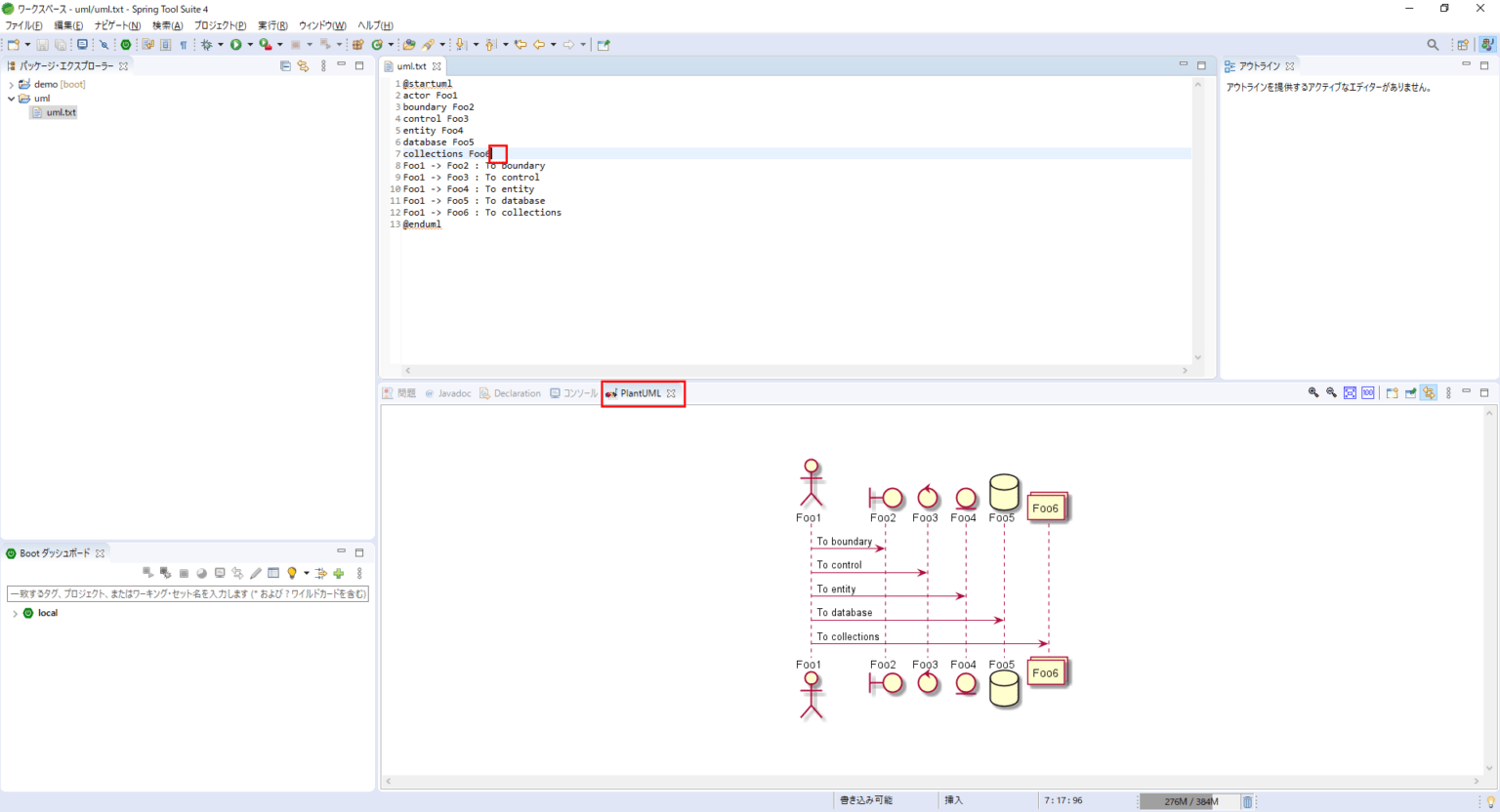1500x812 pixels.
Task: Switch to the PlantUML tab
Action: point(640,392)
